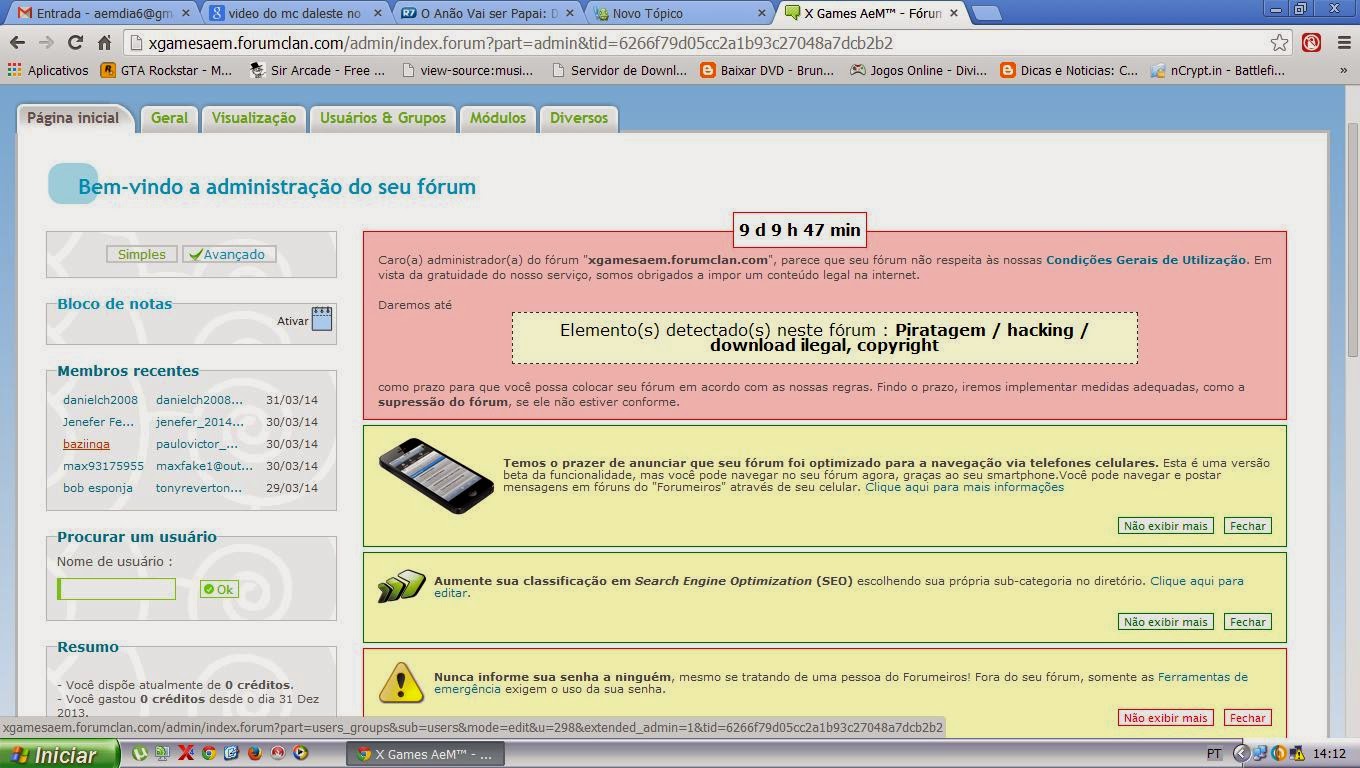The height and width of the screenshot is (768, 1360).
Task: Open the Baixar DVD bookmark
Action: click(767, 70)
